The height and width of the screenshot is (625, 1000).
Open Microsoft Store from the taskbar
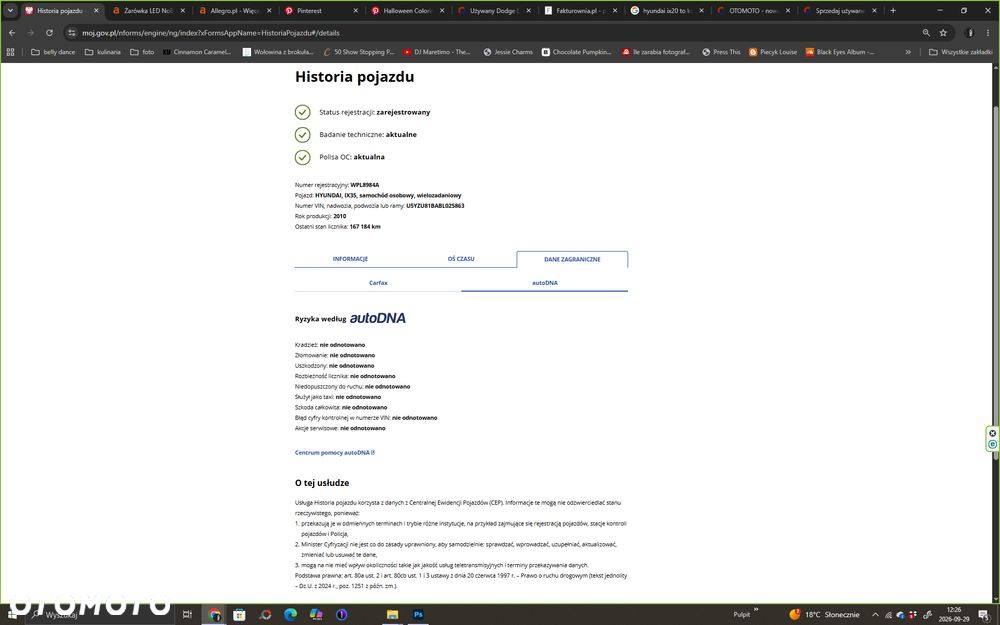(239, 614)
